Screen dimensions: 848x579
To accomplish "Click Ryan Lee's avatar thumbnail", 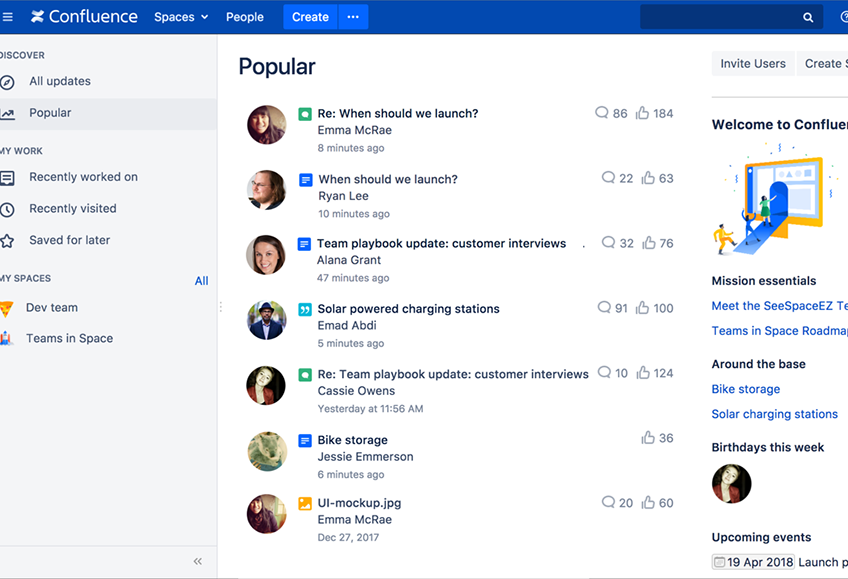I will point(267,190).
